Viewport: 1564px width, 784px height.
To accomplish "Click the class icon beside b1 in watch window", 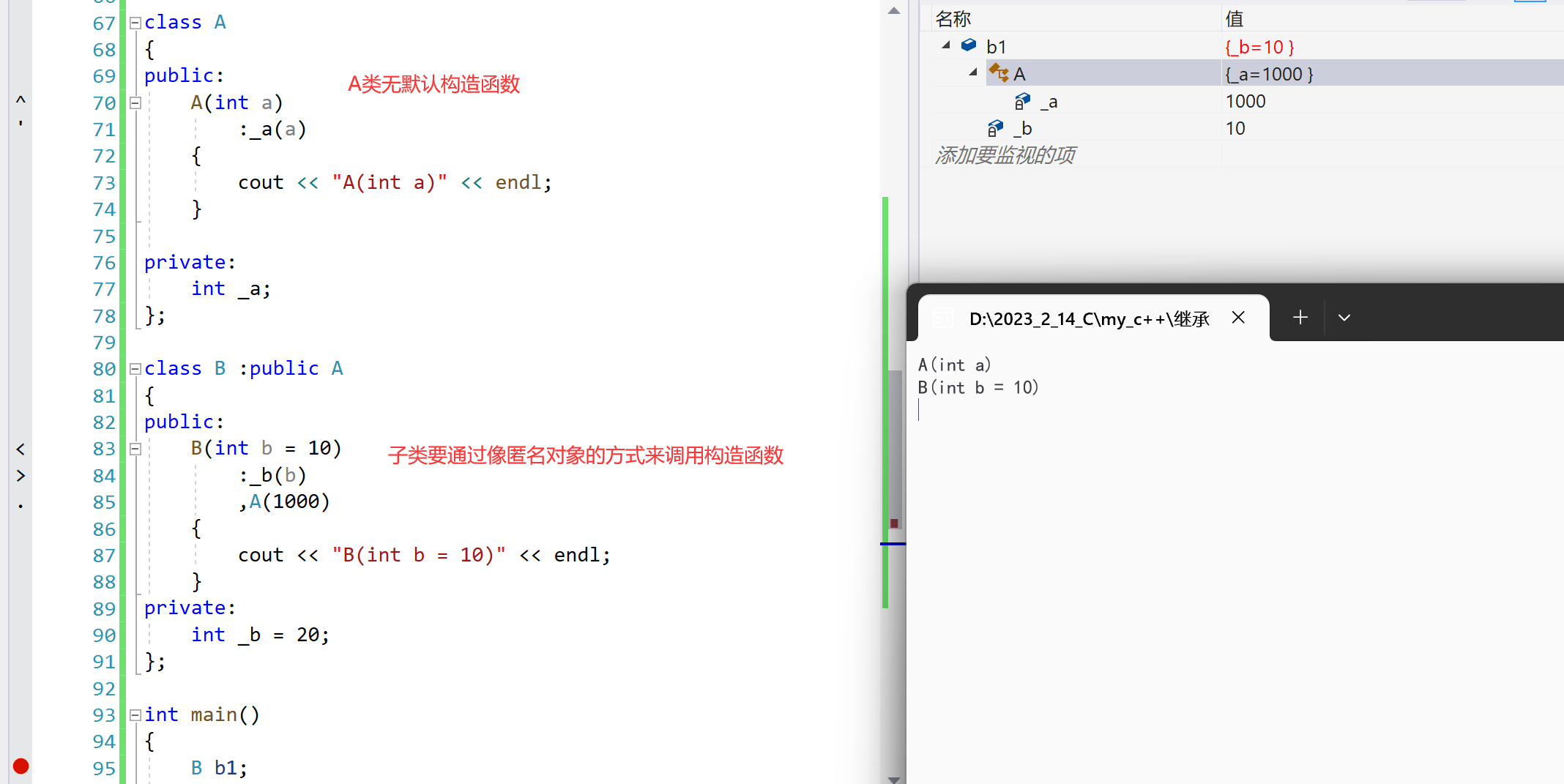I will click(x=968, y=45).
